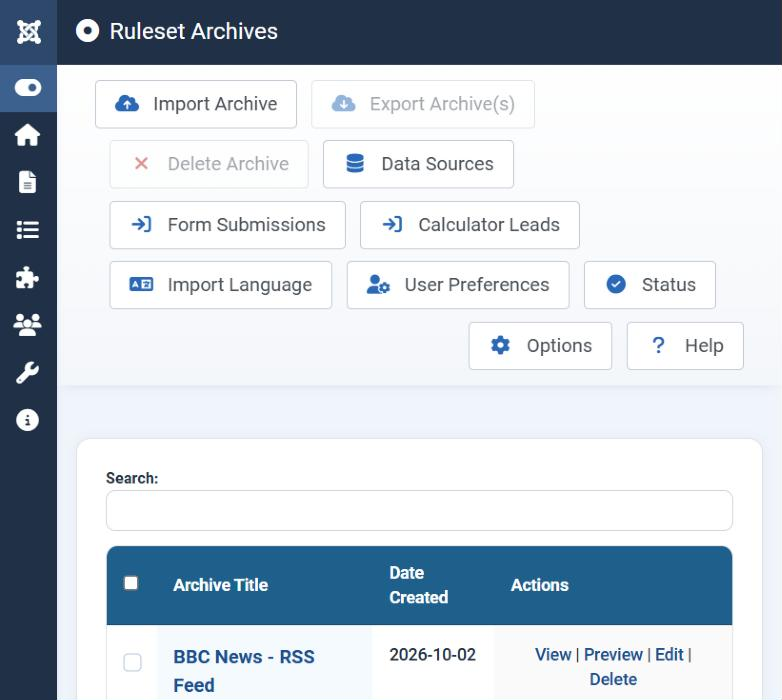
Task: Sort by Date Created column header
Action: point(418,585)
